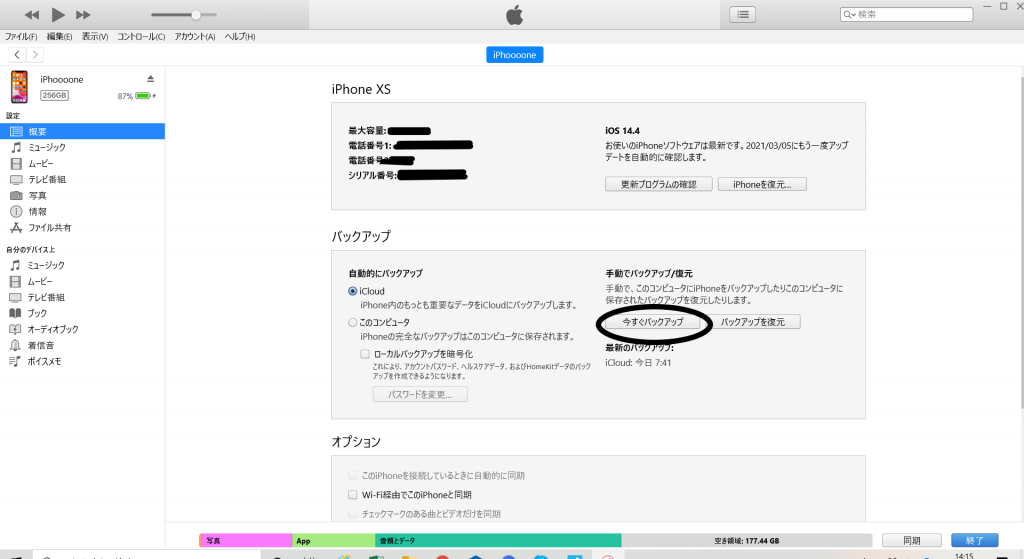Open the コントロール(C) menu
The height and width of the screenshot is (559, 1024).
click(x=141, y=37)
